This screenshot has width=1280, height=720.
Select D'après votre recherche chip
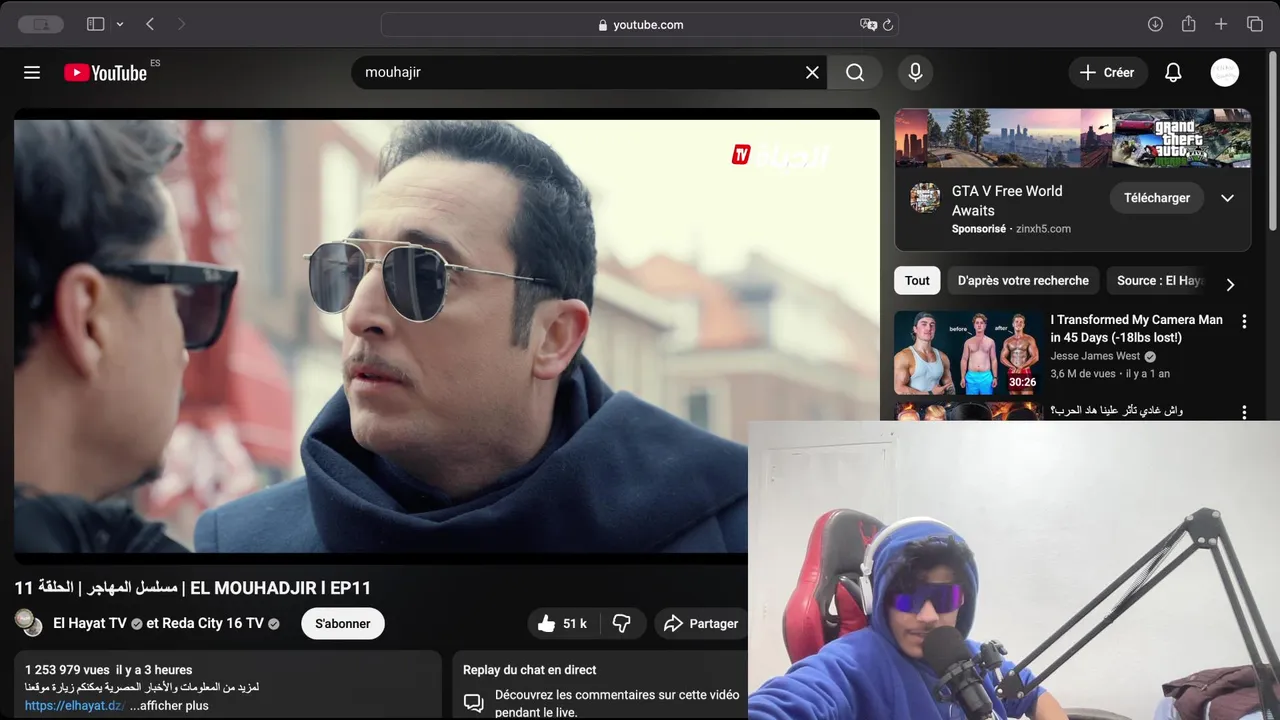pyautogui.click(x=1023, y=281)
